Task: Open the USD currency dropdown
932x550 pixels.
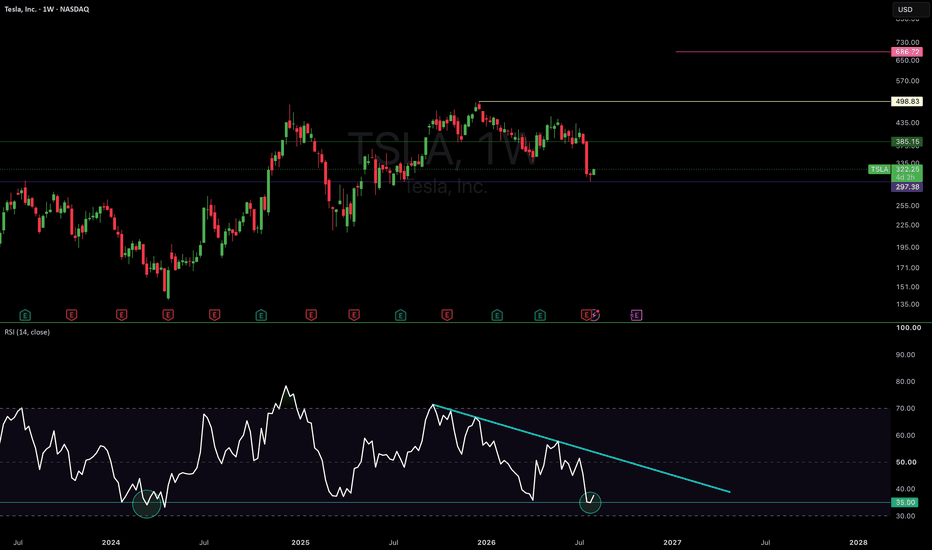Action: [x=911, y=10]
